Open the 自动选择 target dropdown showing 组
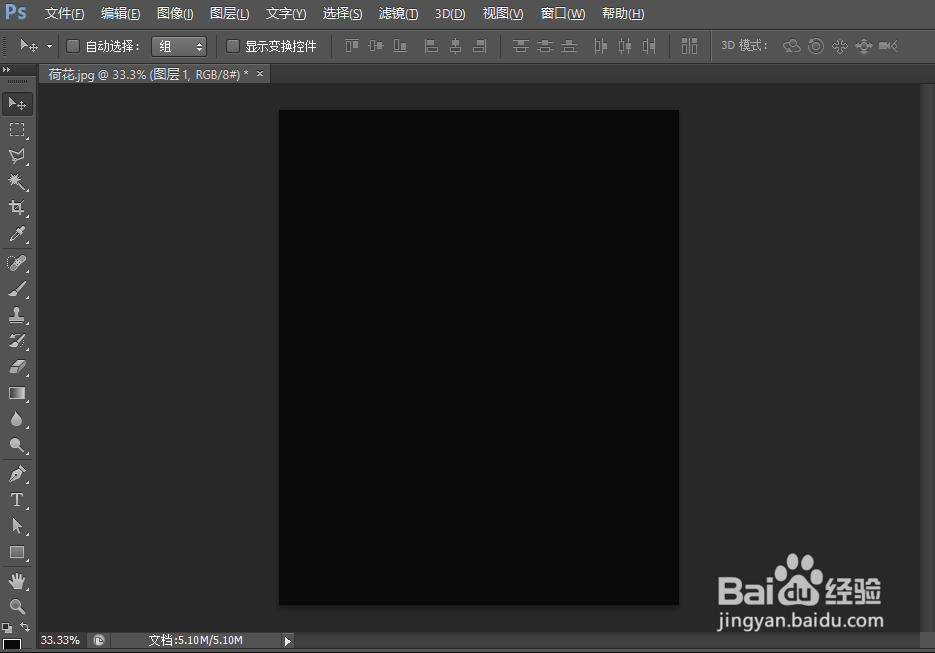 pos(179,46)
